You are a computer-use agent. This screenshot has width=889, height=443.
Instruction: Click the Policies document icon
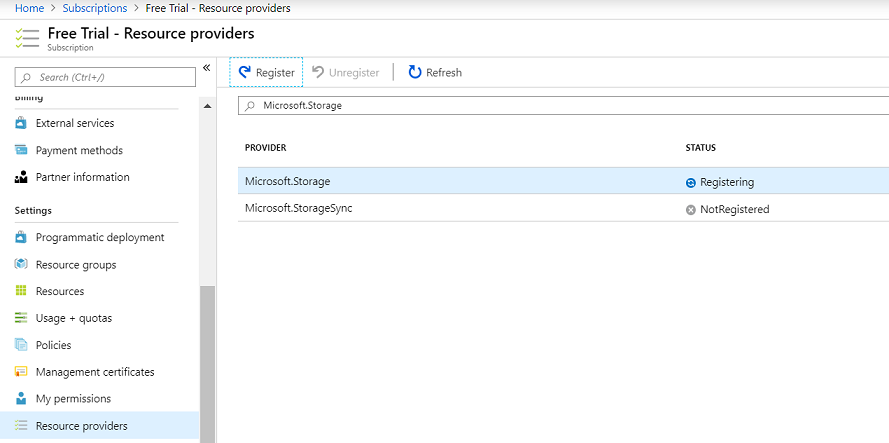pyautogui.click(x=21, y=345)
